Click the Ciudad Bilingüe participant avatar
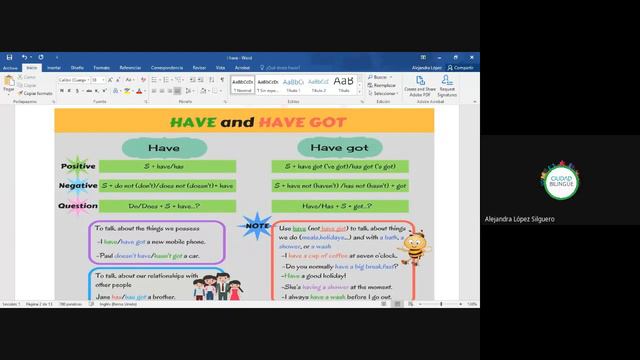This screenshot has height=360, width=640. coord(561,181)
